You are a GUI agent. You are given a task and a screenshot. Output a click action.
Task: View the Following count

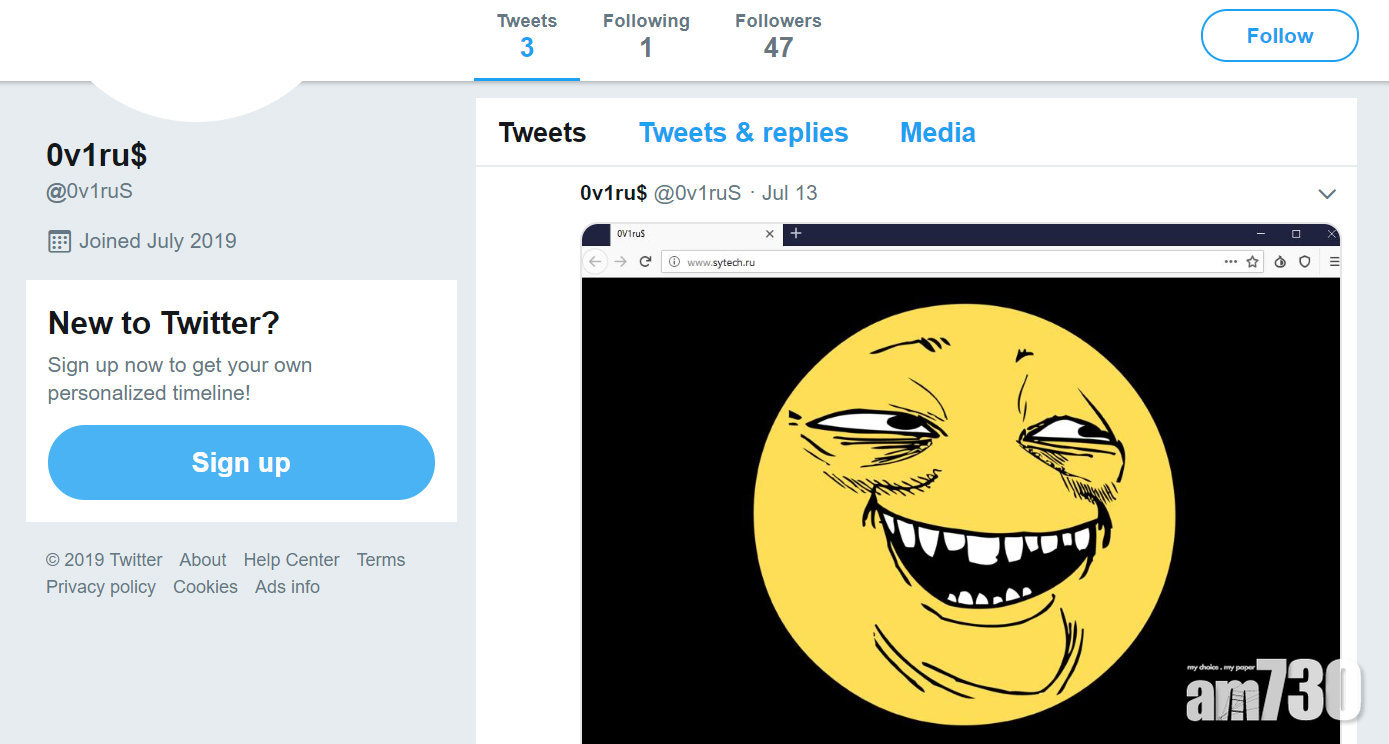[x=646, y=36]
